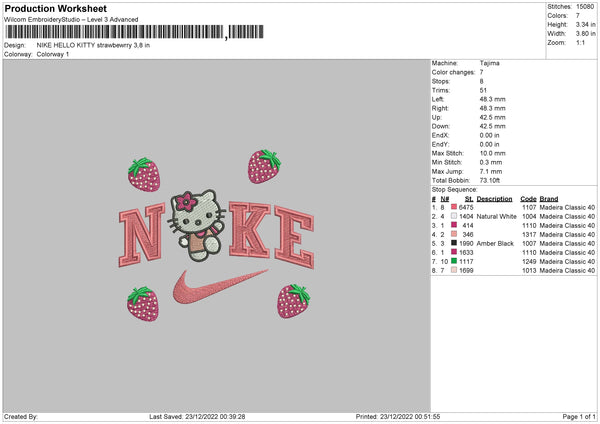Click the Max Stitch value '10.0 mm'
The image size is (600, 424).
[492, 153]
